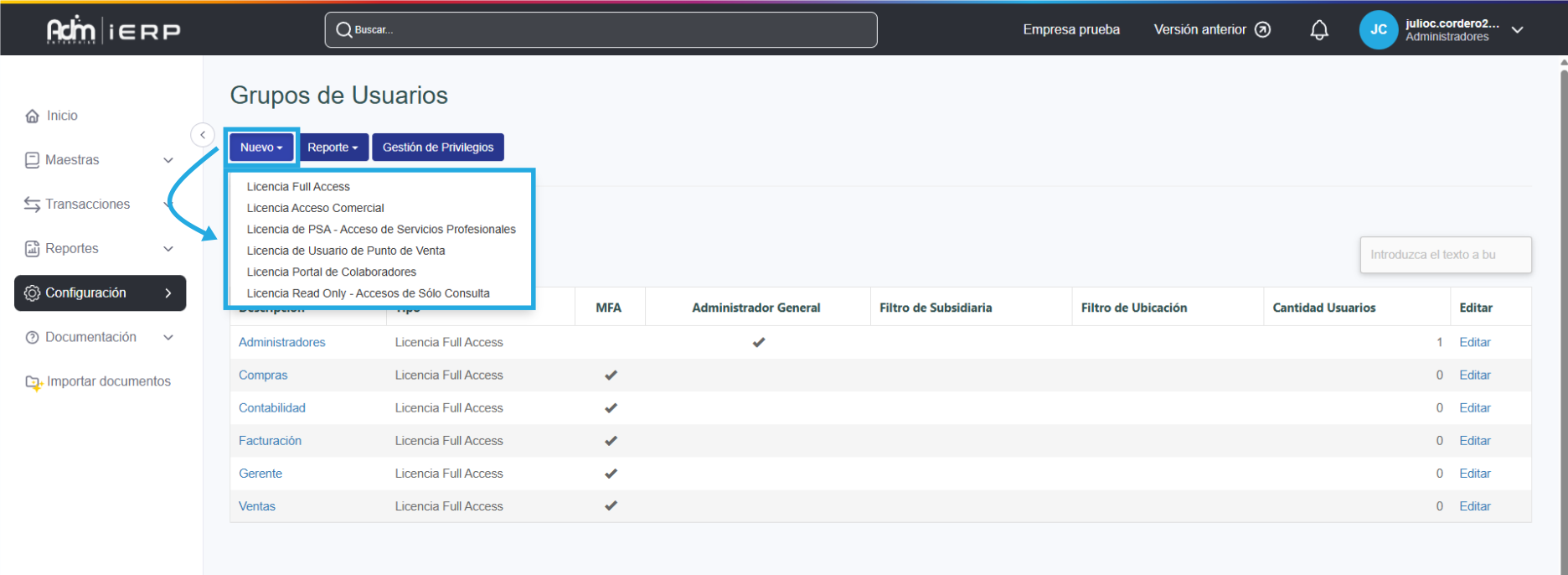Image resolution: width=1568 pixels, height=575 pixels.
Task: Choose Licencia Portal de Colaboradores option
Action: pyautogui.click(x=331, y=272)
